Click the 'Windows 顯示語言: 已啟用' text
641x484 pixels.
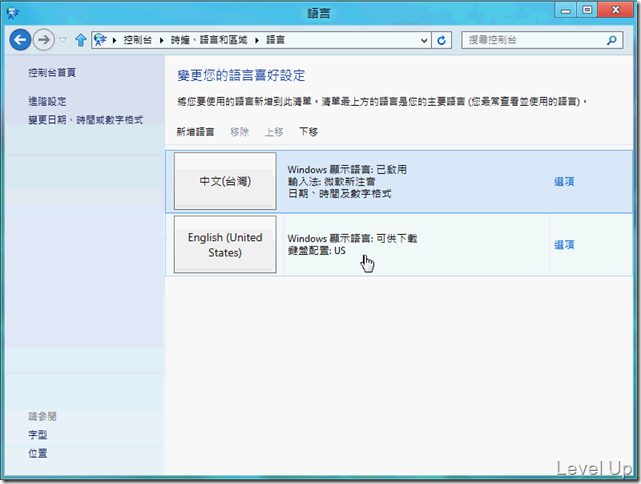347,169
